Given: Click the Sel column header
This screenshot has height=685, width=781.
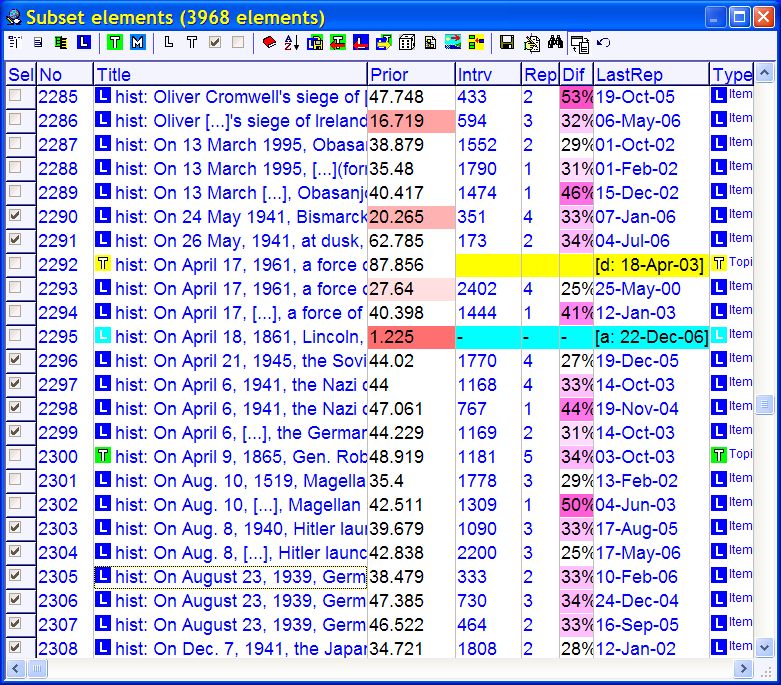Looking at the screenshot, I should point(21,74).
